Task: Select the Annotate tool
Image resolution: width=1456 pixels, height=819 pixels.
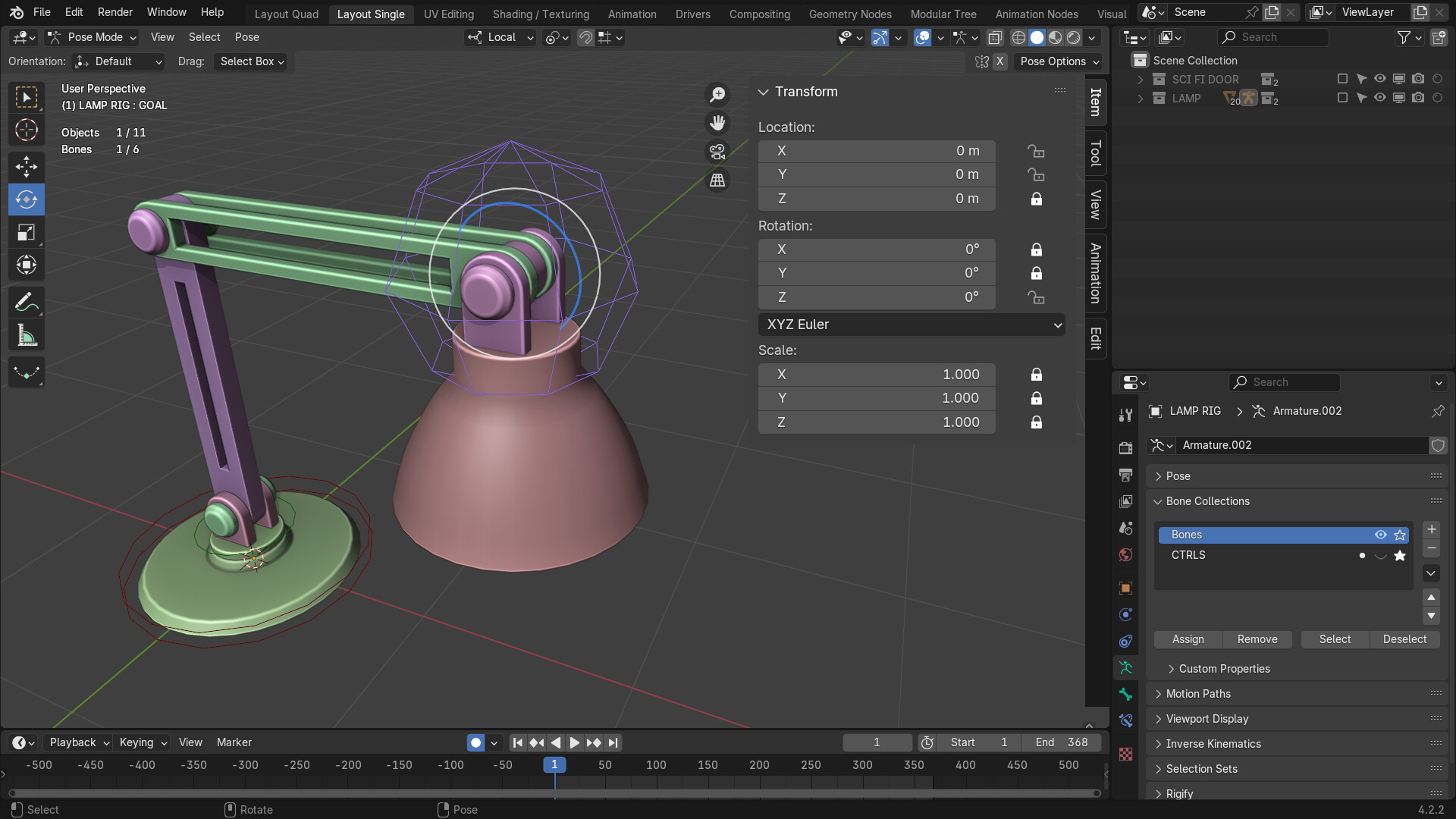Action: (27, 303)
